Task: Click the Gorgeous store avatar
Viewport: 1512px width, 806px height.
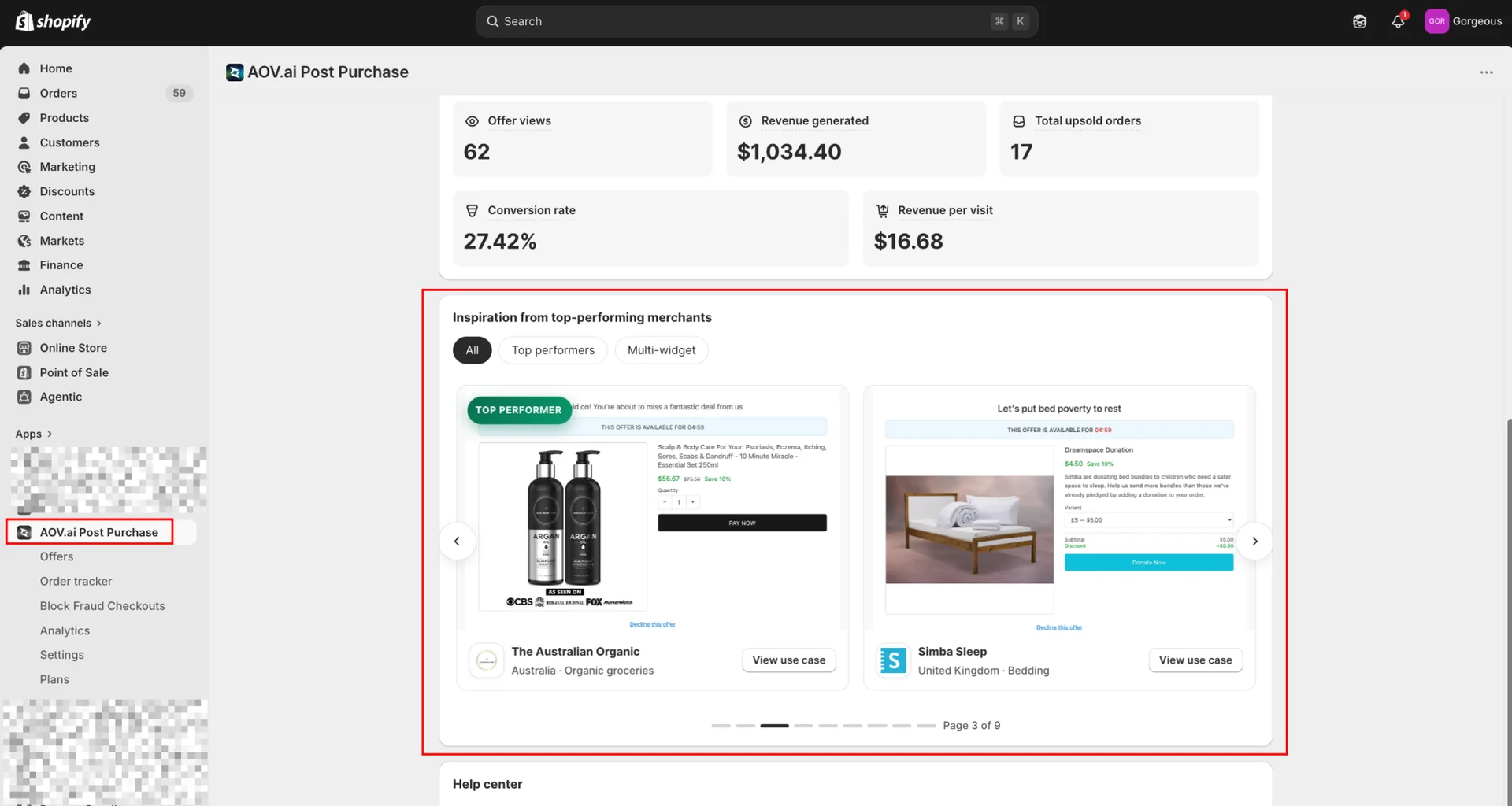Action: point(1436,21)
